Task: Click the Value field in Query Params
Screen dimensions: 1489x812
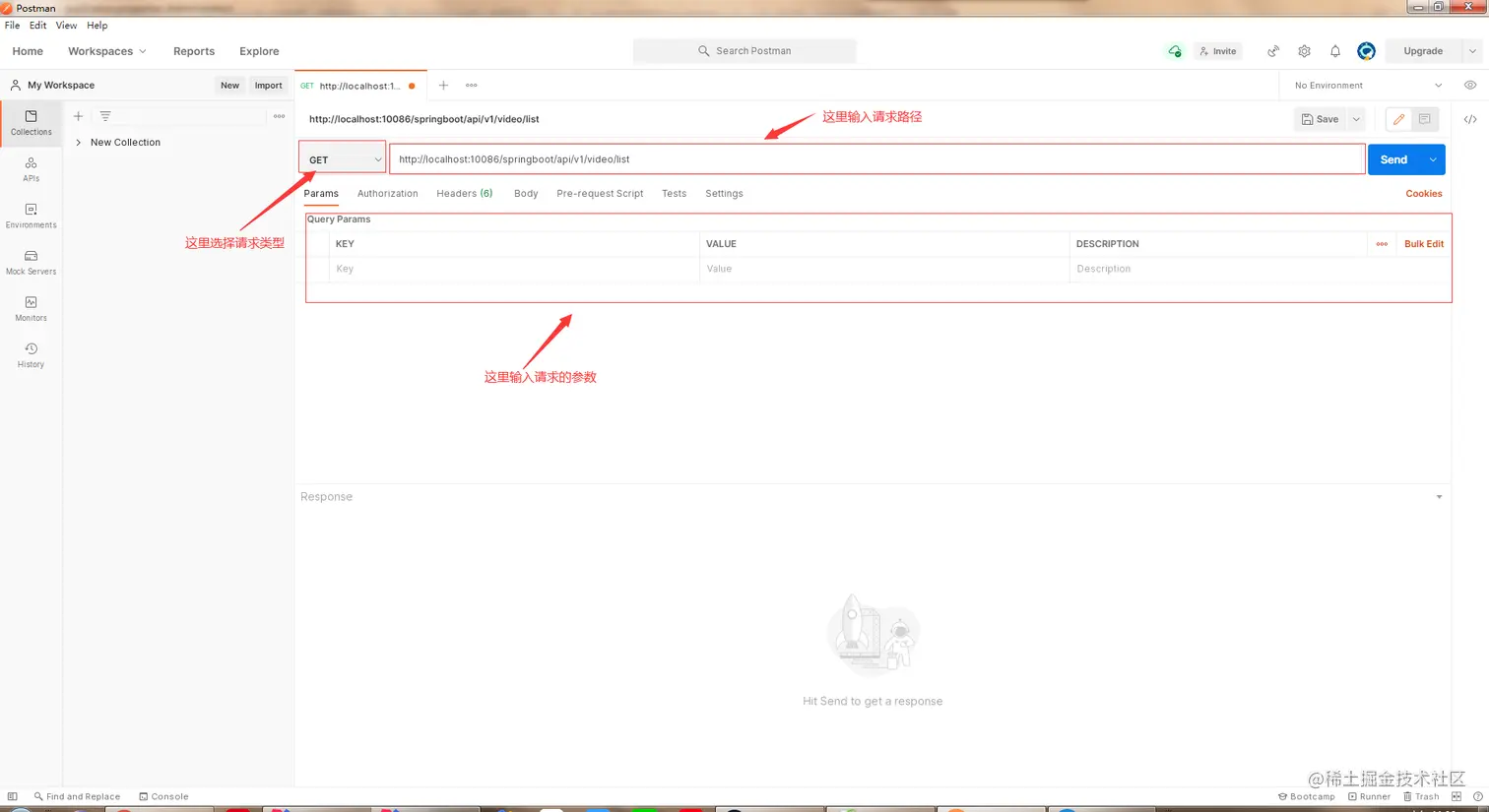Action: 884,269
